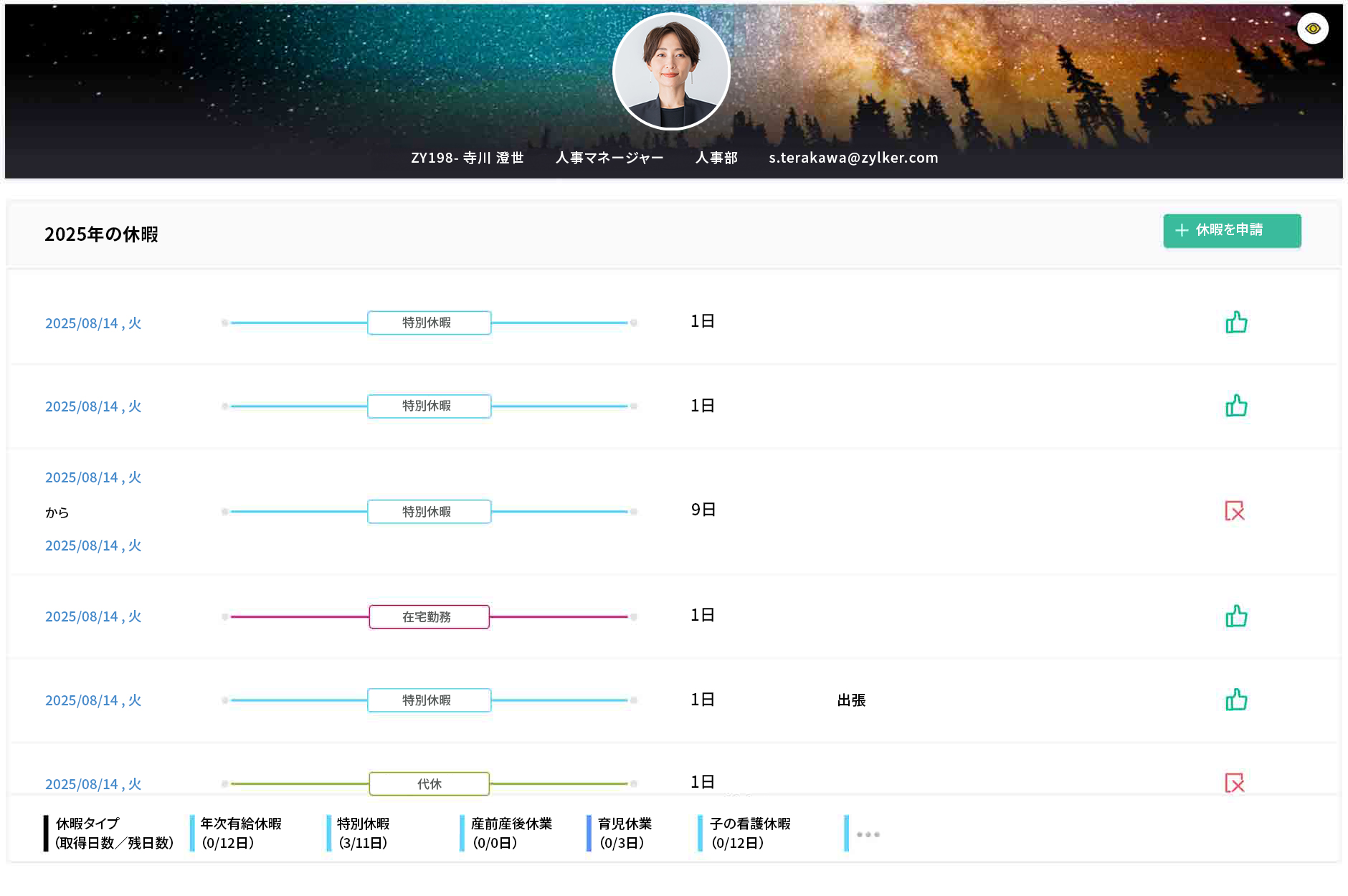The image size is (1348, 896).
Task: Click the approved thumbs-up icon for 在宅勤務 row
Action: (x=1235, y=616)
